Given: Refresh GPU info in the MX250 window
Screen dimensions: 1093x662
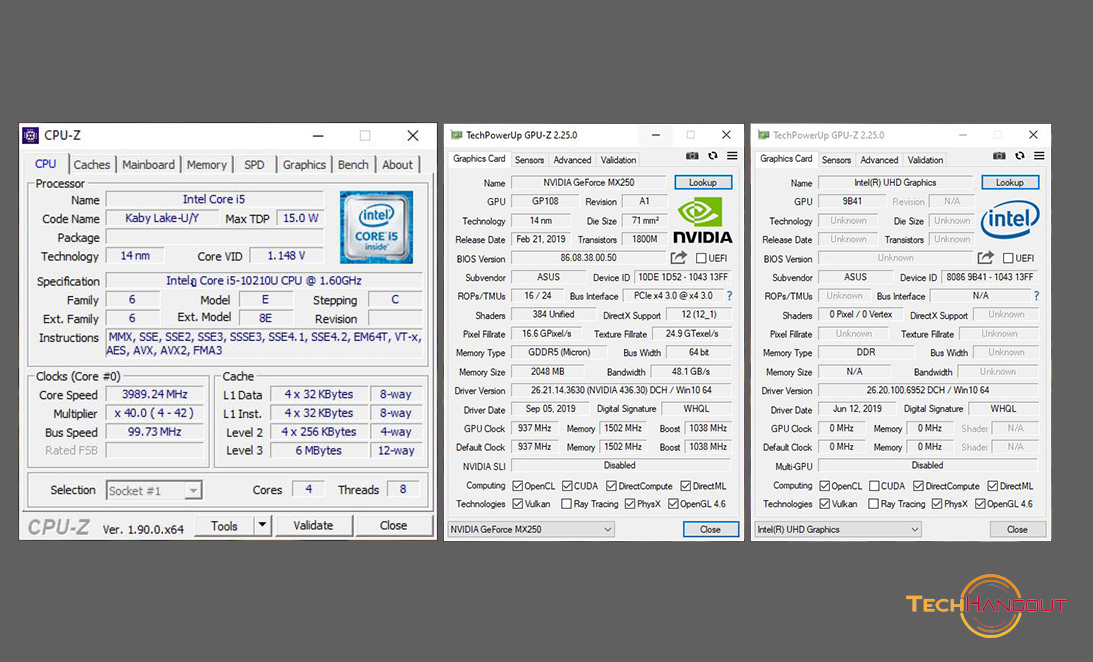Looking at the screenshot, I should (712, 156).
